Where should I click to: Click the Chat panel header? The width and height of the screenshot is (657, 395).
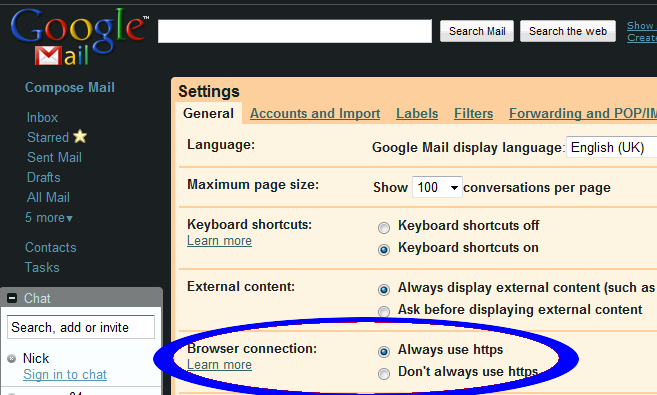coord(81,298)
